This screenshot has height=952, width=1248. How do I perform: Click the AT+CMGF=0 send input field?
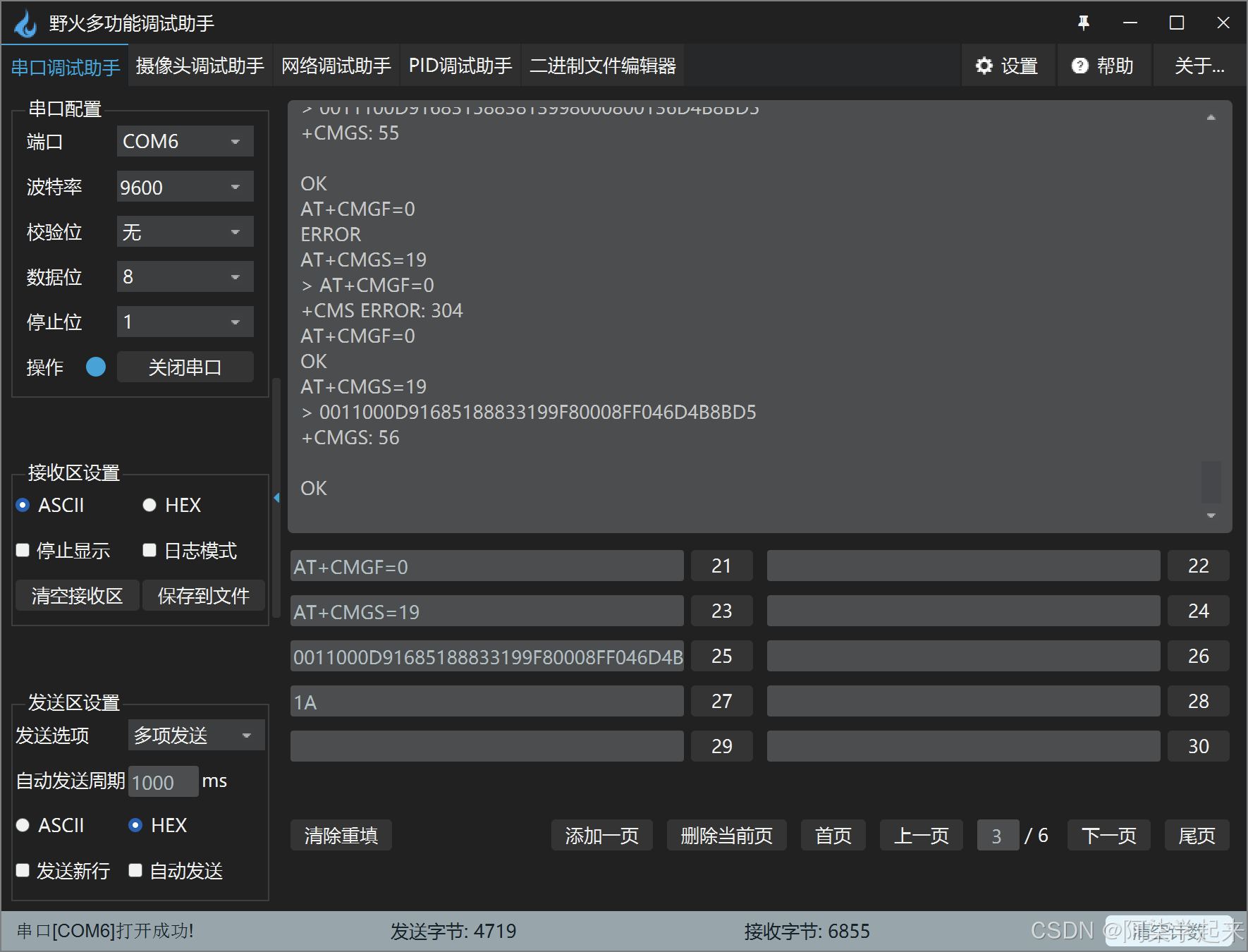[487, 566]
